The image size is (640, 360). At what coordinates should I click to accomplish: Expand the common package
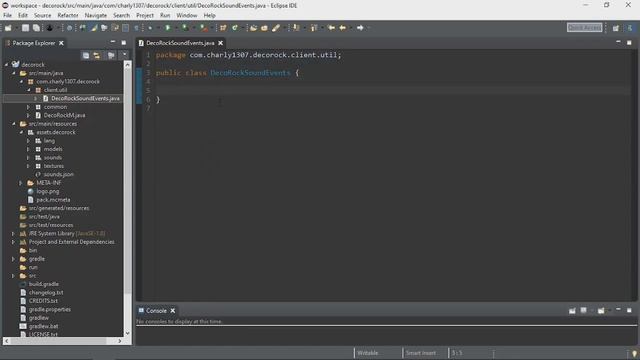28,107
